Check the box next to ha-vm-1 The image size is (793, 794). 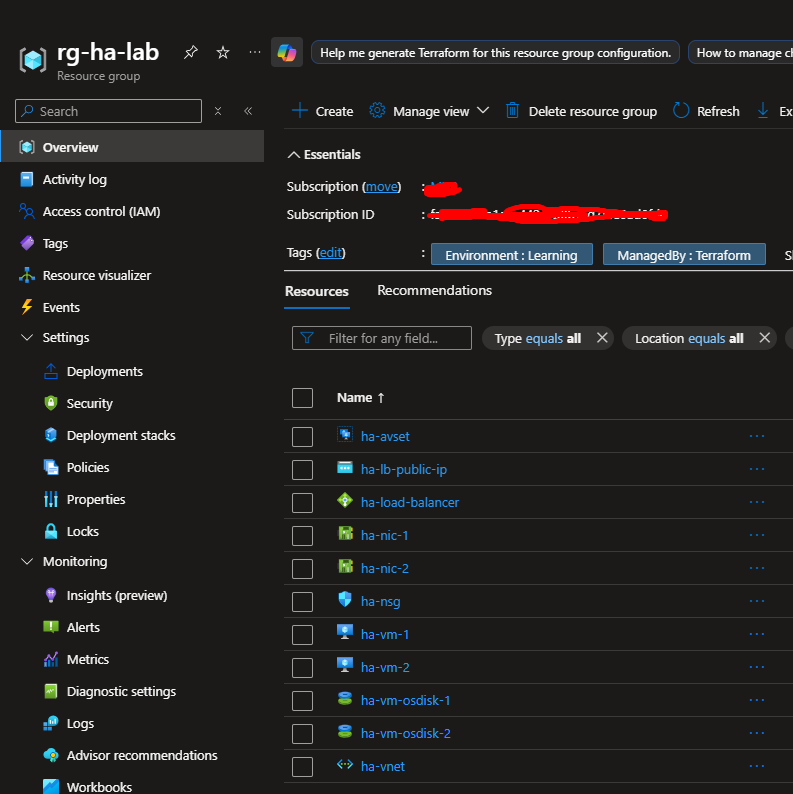coord(302,634)
